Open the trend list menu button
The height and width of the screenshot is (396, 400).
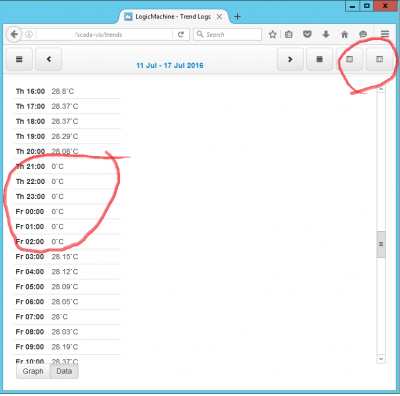19,59
